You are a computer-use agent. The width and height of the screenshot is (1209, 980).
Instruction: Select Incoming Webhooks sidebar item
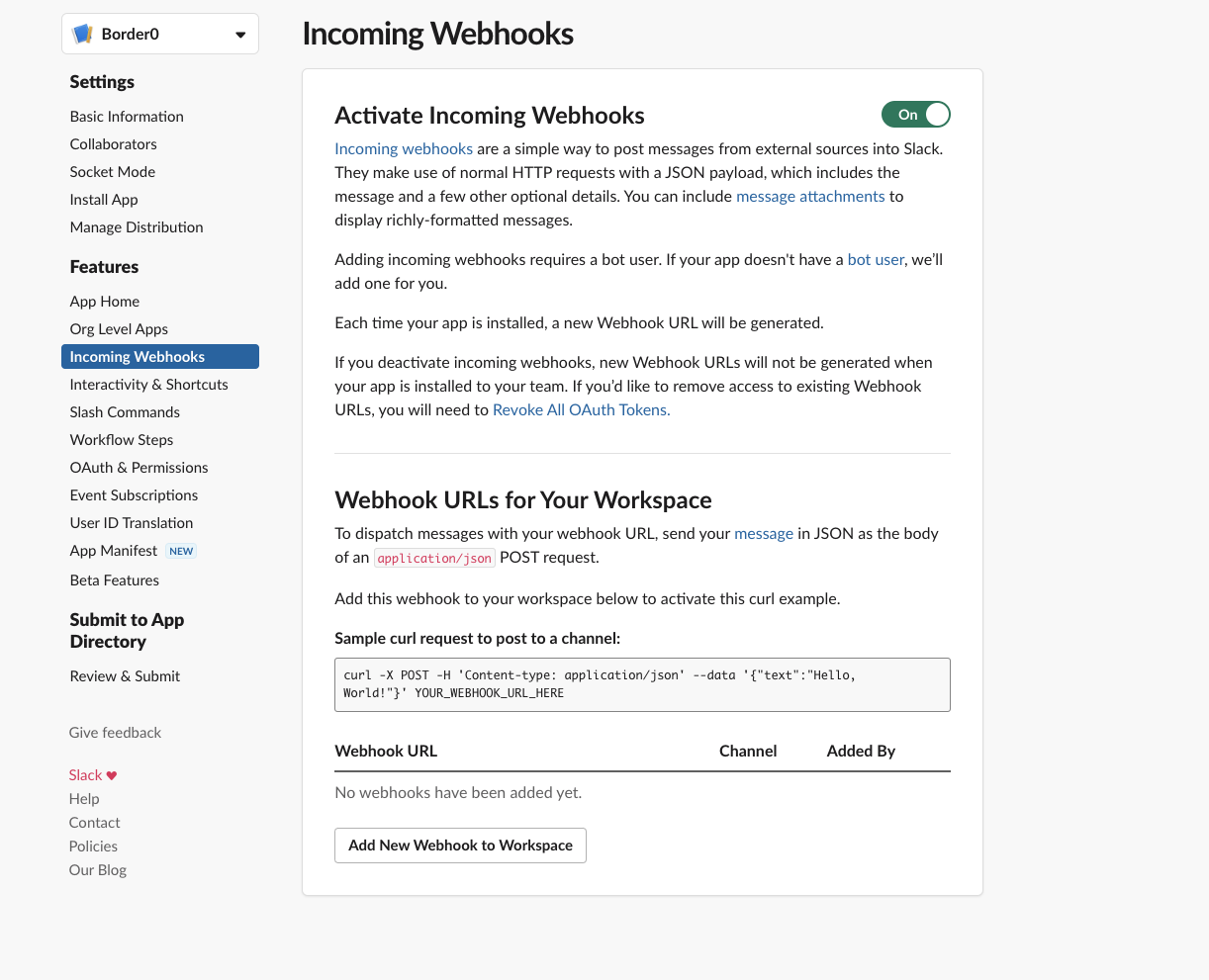tap(160, 357)
